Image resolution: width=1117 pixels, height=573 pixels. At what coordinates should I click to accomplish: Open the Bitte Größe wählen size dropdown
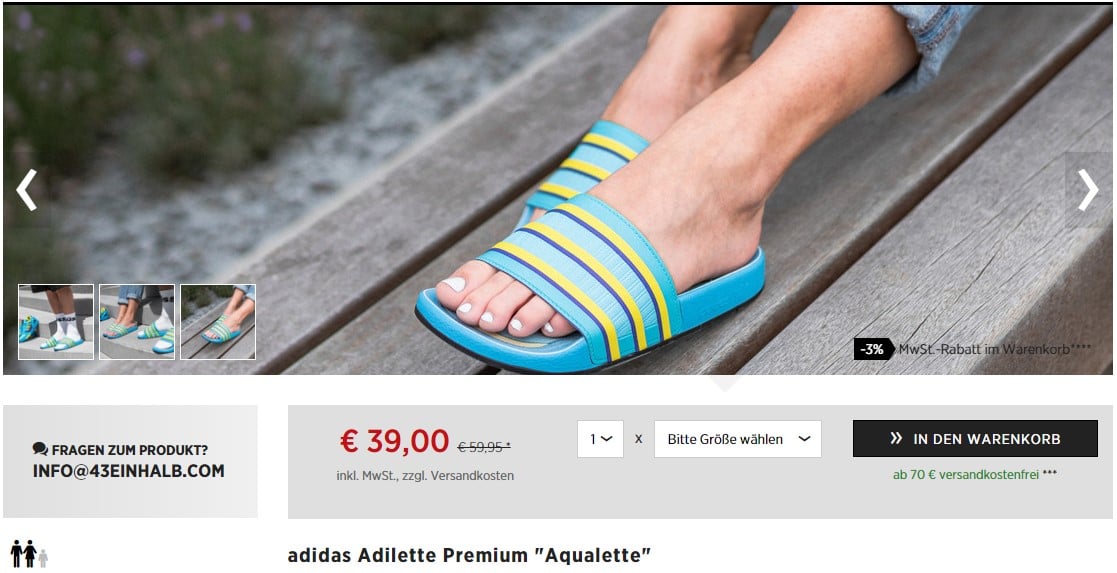(x=737, y=439)
